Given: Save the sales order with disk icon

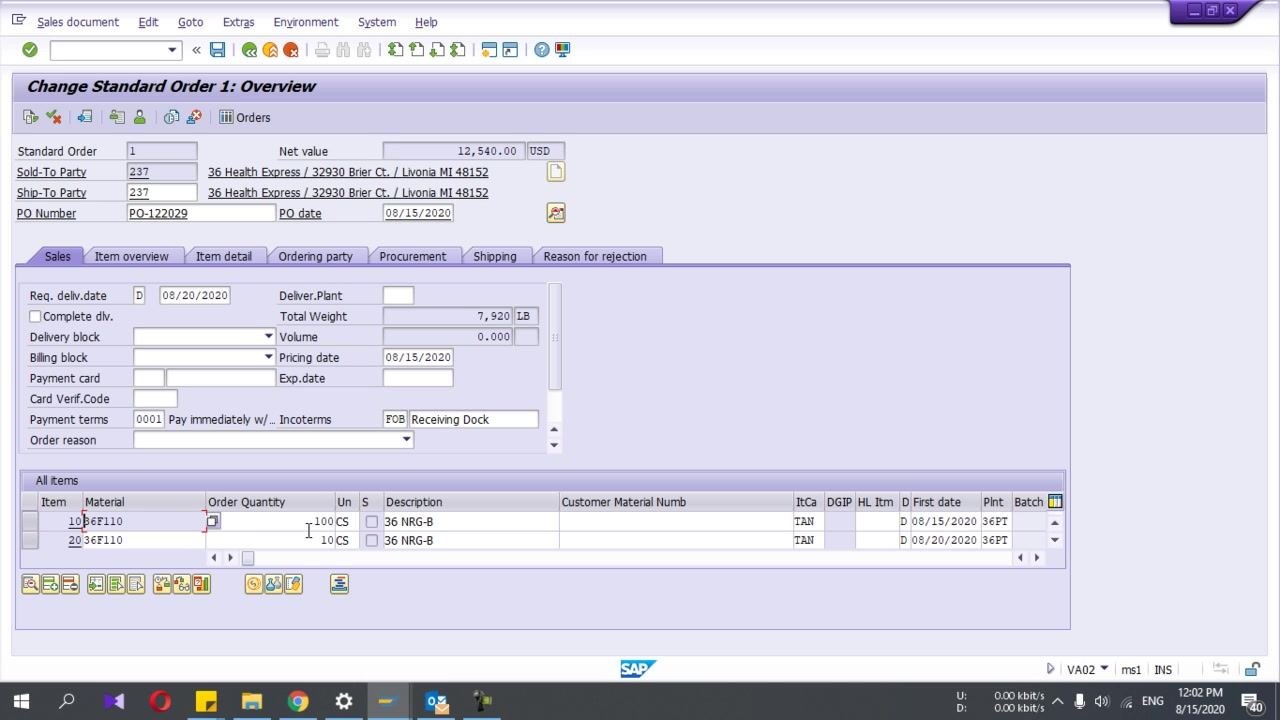Looking at the screenshot, I should pos(217,50).
